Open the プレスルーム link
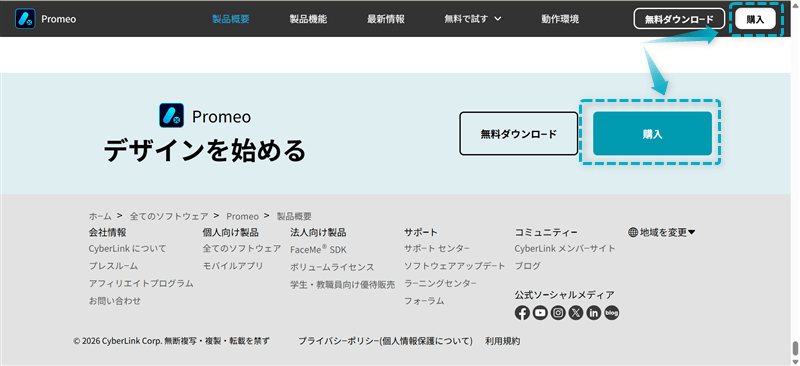Screen dimensions: 800x366 coord(113,266)
